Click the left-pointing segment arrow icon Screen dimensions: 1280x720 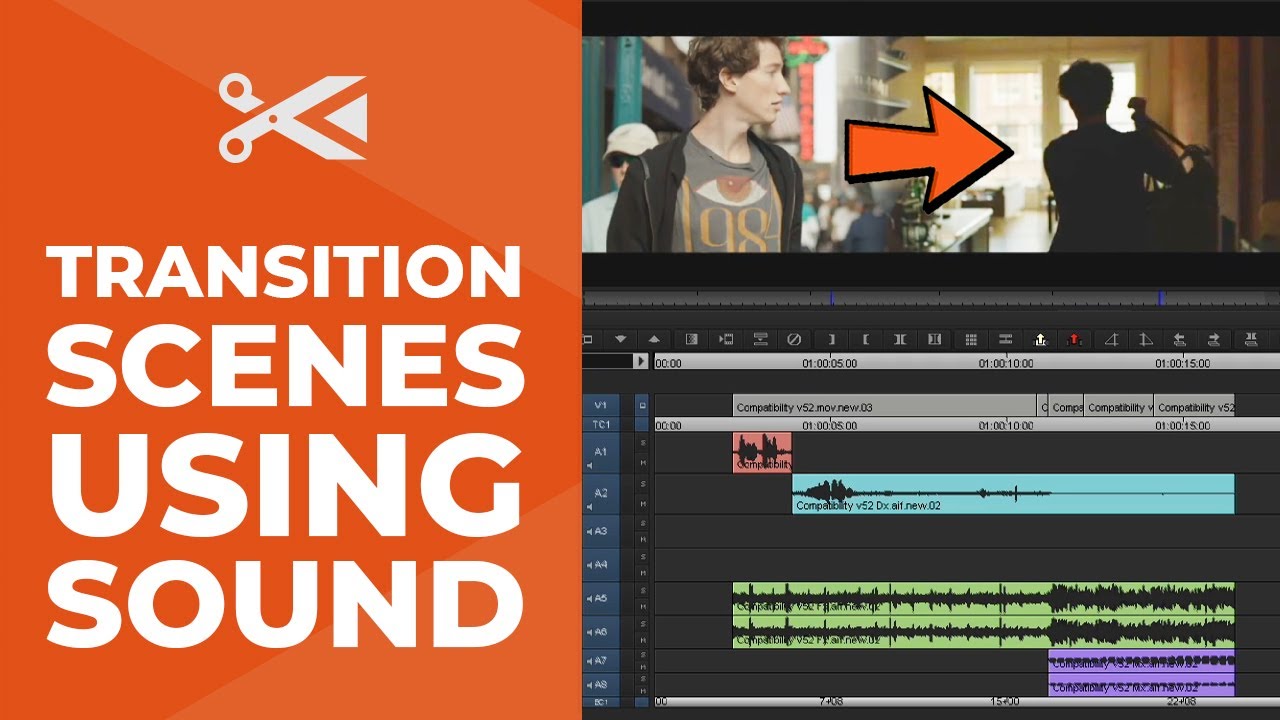point(1179,339)
